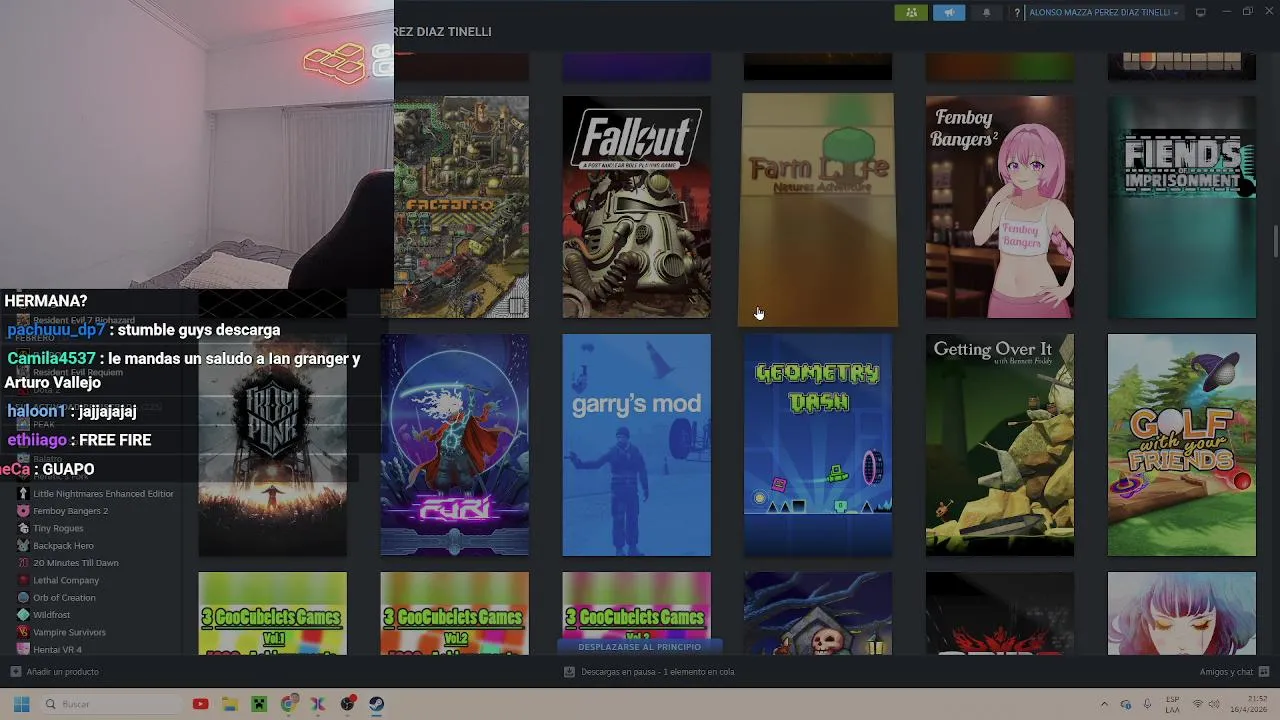
Task: Open Descargas en pausa downloads status
Action: [x=657, y=672]
